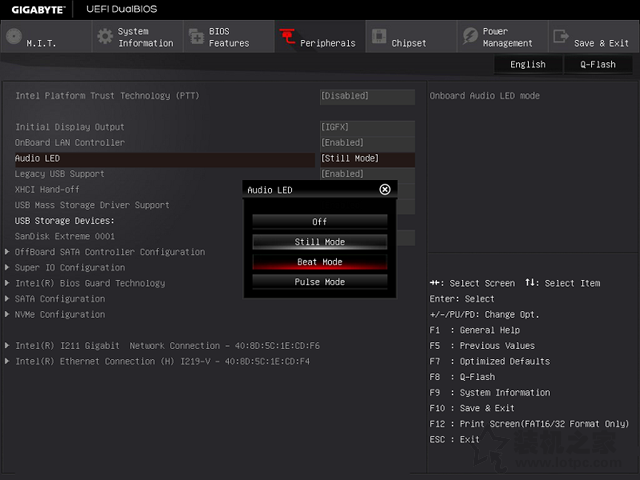Pick Still Mode in the popup
The image size is (640, 480).
point(319,242)
